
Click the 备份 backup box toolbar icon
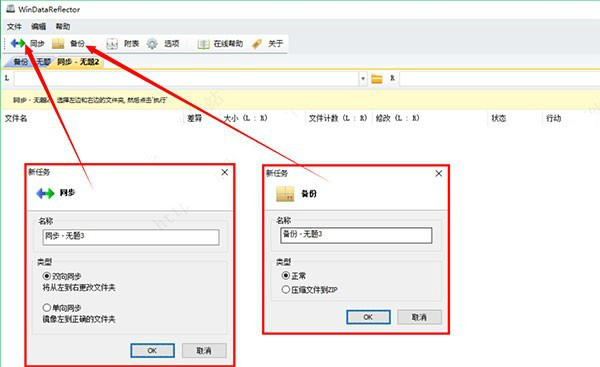[58, 44]
